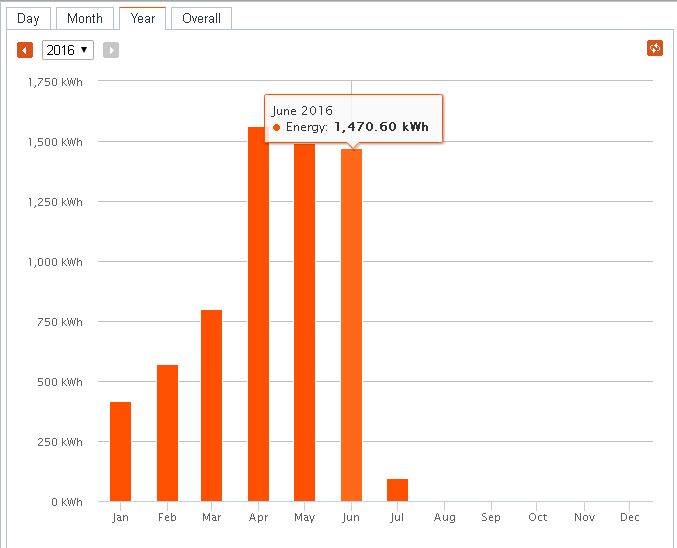Click the small July energy bar
The image size is (677, 548).
pyautogui.click(x=397, y=490)
